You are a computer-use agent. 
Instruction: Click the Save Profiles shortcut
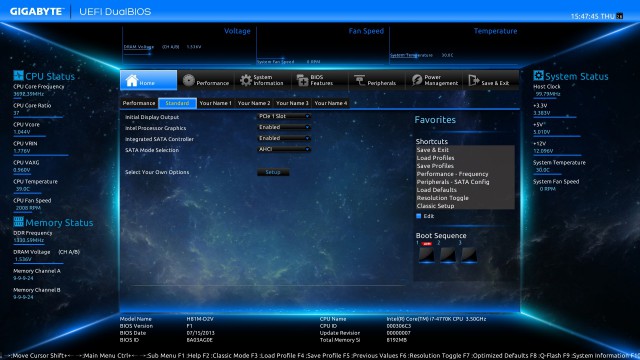pos(435,166)
